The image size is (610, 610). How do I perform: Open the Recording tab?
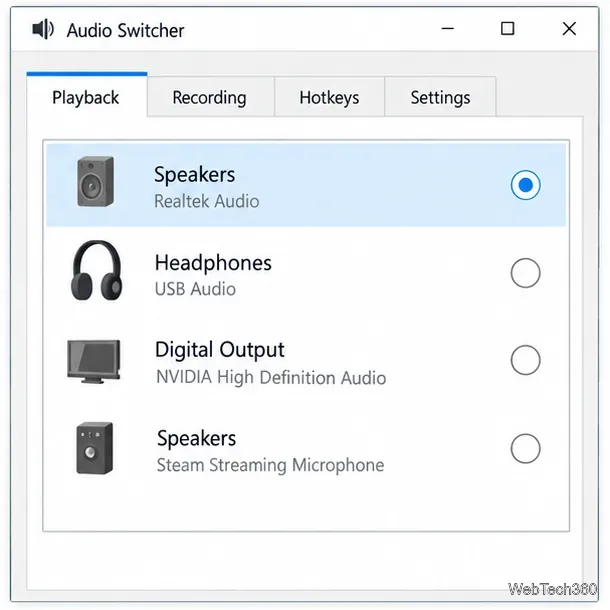(x=210, y=97)
